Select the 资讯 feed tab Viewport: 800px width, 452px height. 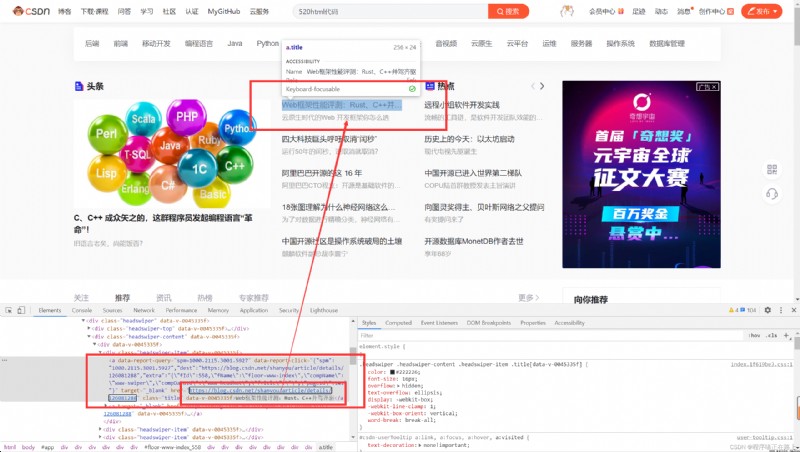(x=164, y=297)
